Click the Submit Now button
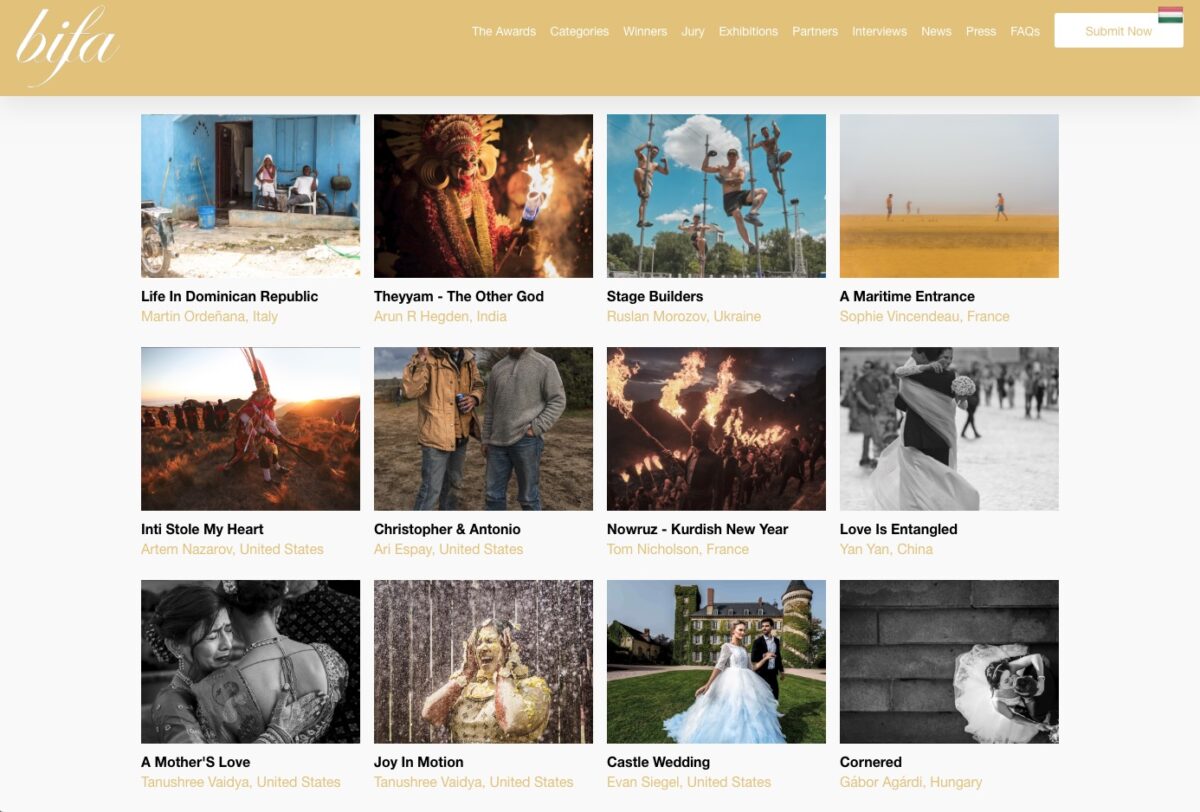This screenshot has width=1200, height=812. click(1119, 31)
